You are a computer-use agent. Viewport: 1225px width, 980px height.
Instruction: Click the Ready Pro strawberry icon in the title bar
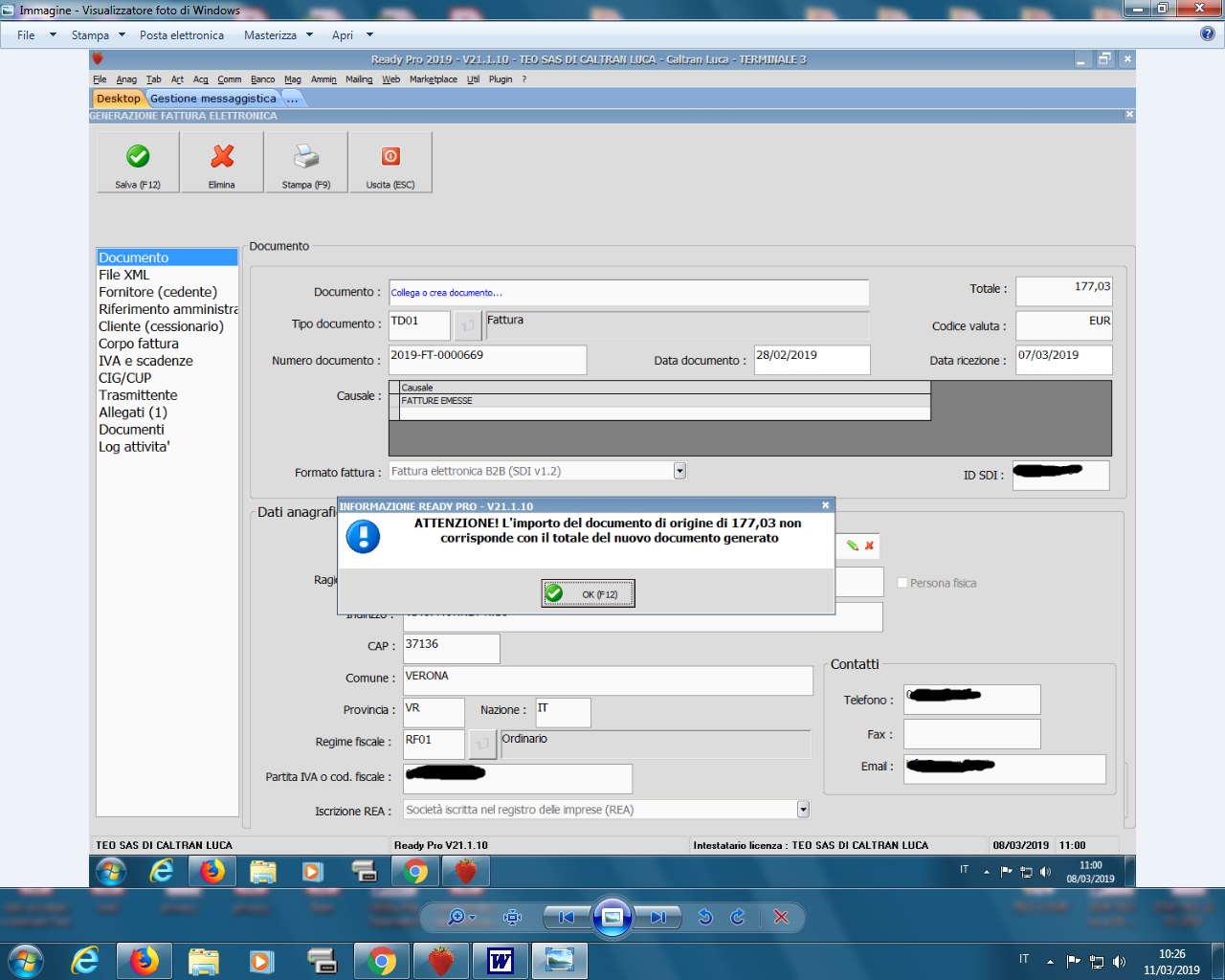click(98, 59)
